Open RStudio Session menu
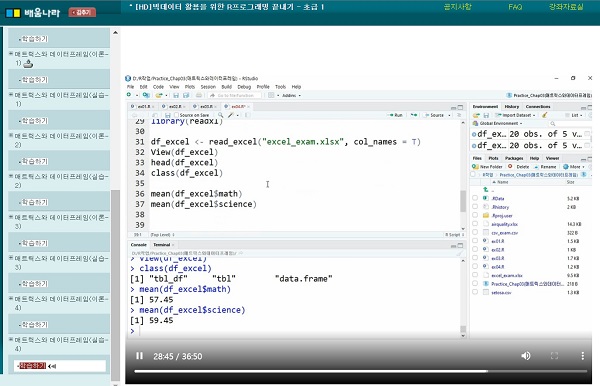 coord(208,87)
